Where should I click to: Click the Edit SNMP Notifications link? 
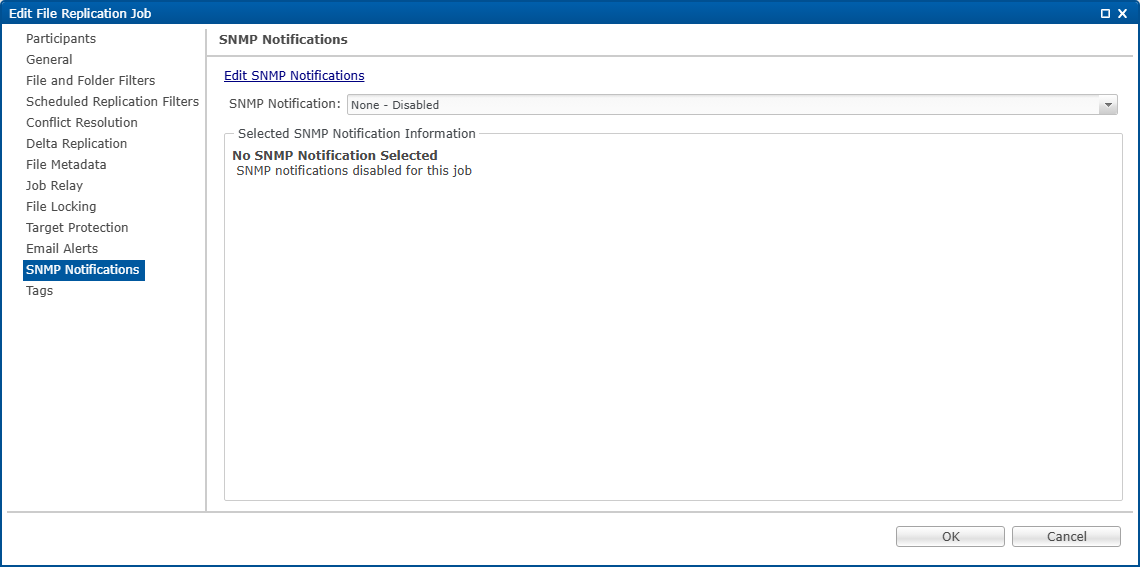pyautogui.click(x=294, y=76)
